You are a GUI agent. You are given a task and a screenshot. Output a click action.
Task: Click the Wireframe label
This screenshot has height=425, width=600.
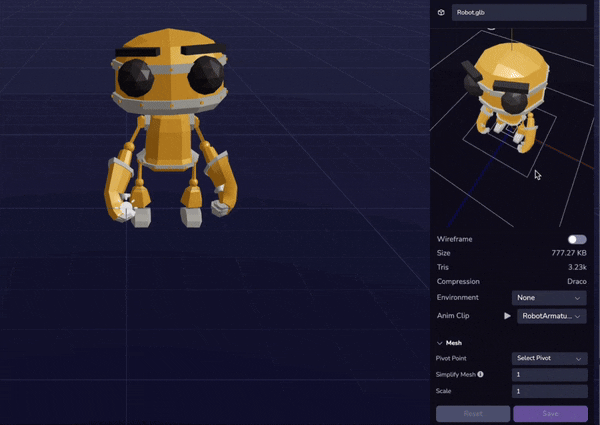click(454, 239)
